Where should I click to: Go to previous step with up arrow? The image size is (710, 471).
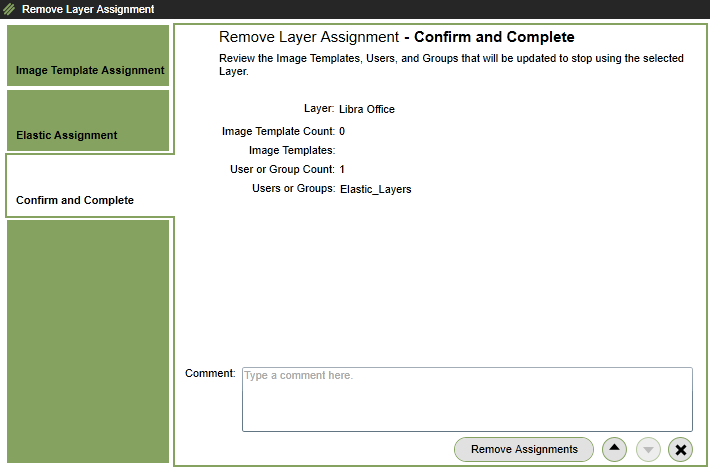tap(615, 449)
